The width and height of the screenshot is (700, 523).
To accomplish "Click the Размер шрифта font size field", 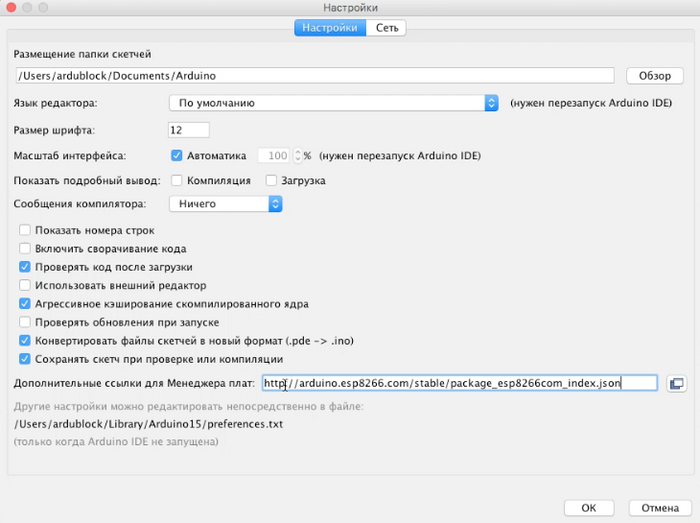I will coord(188,130).
